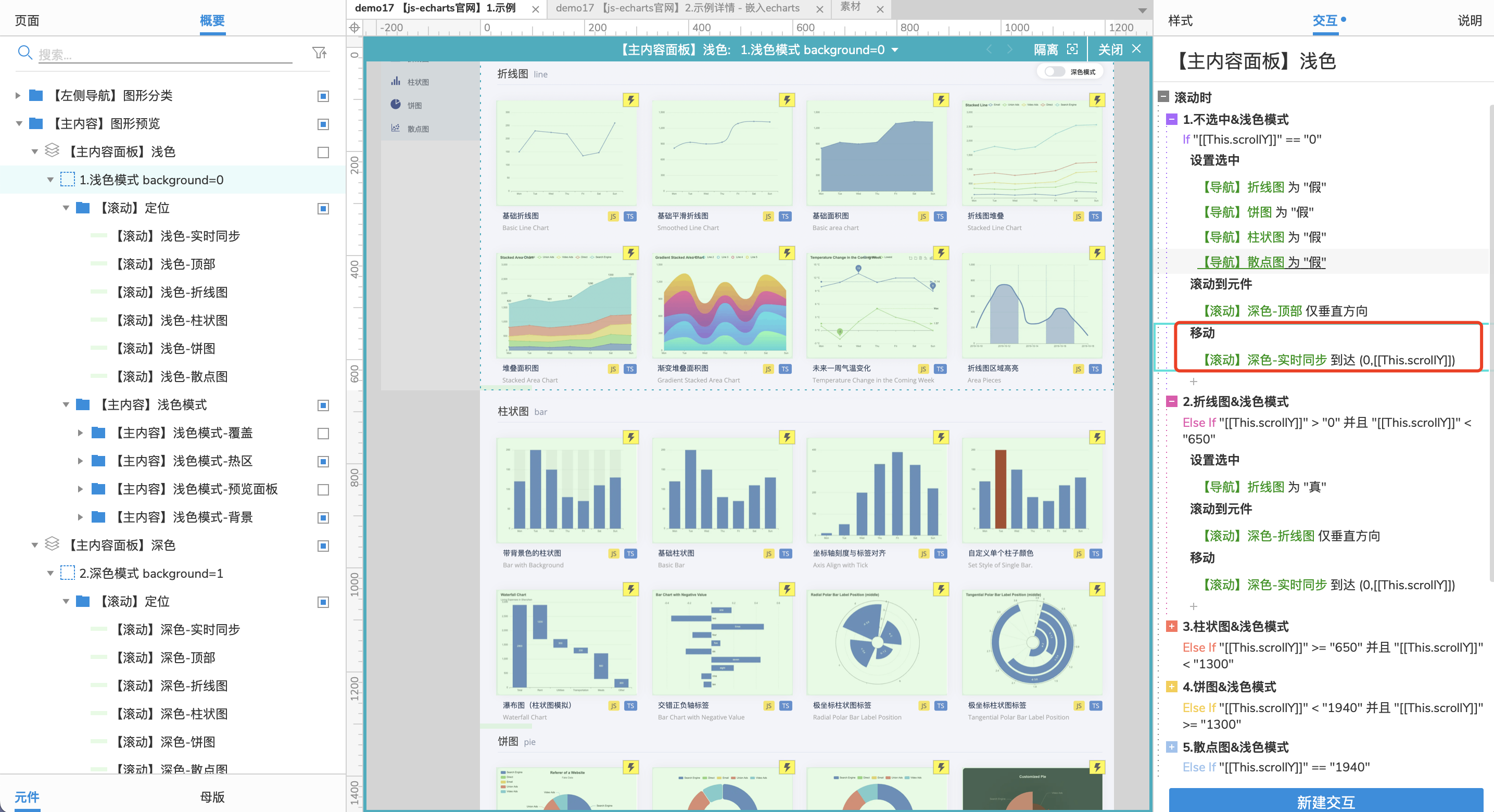Toggle visibility box of 【主内容】浅色模式-预览面板

[324, 489]
